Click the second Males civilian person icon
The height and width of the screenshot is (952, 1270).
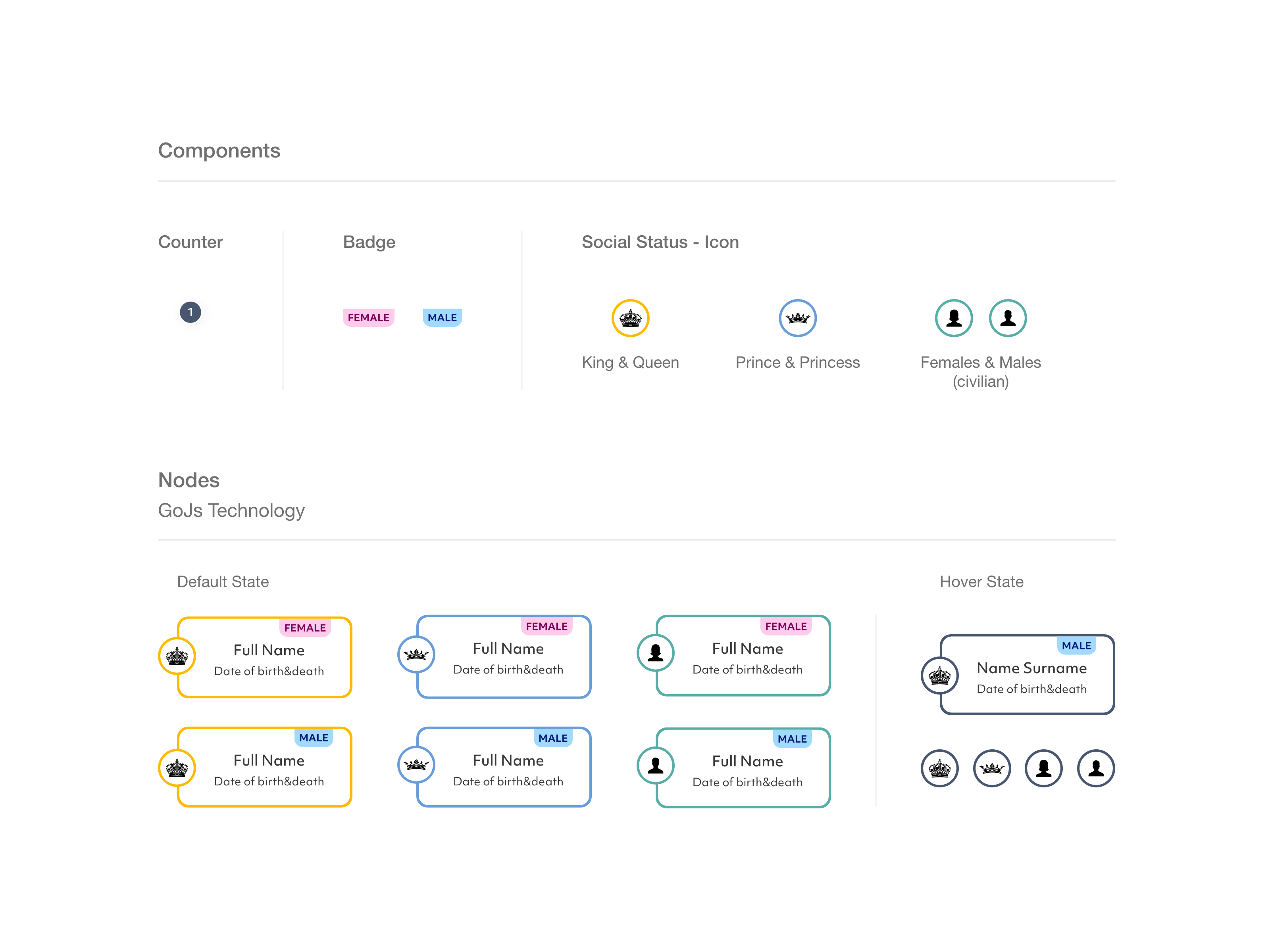(1008, 318)
